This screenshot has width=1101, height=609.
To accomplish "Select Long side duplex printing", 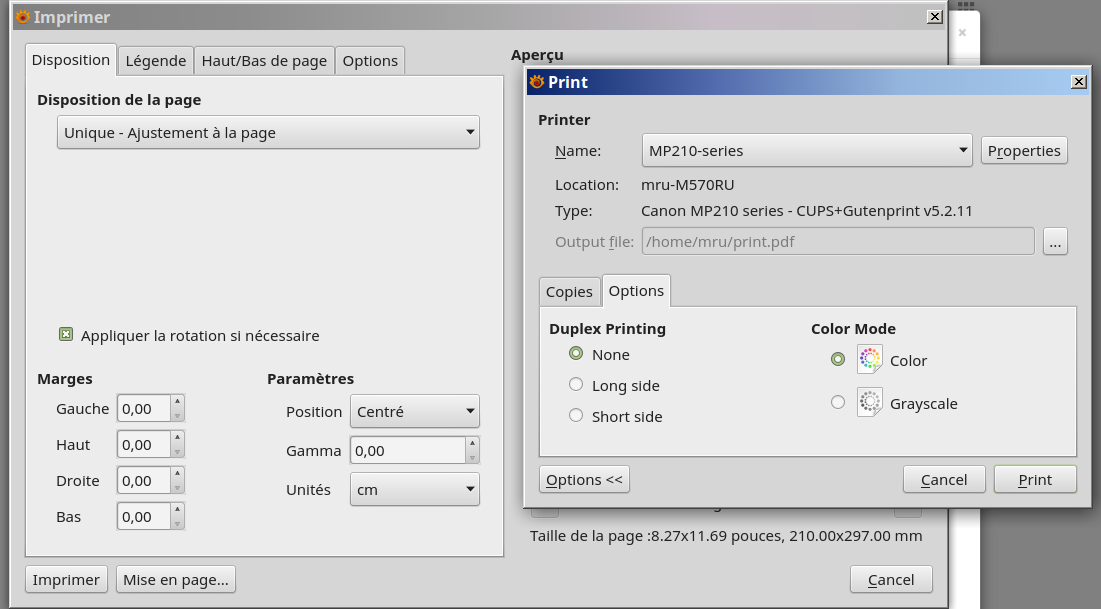I will pos(576,385).
